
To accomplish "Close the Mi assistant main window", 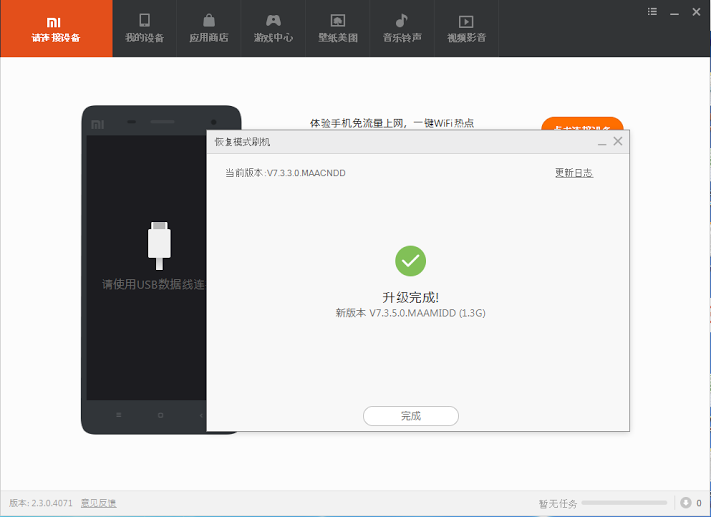I will coord(696,12).
